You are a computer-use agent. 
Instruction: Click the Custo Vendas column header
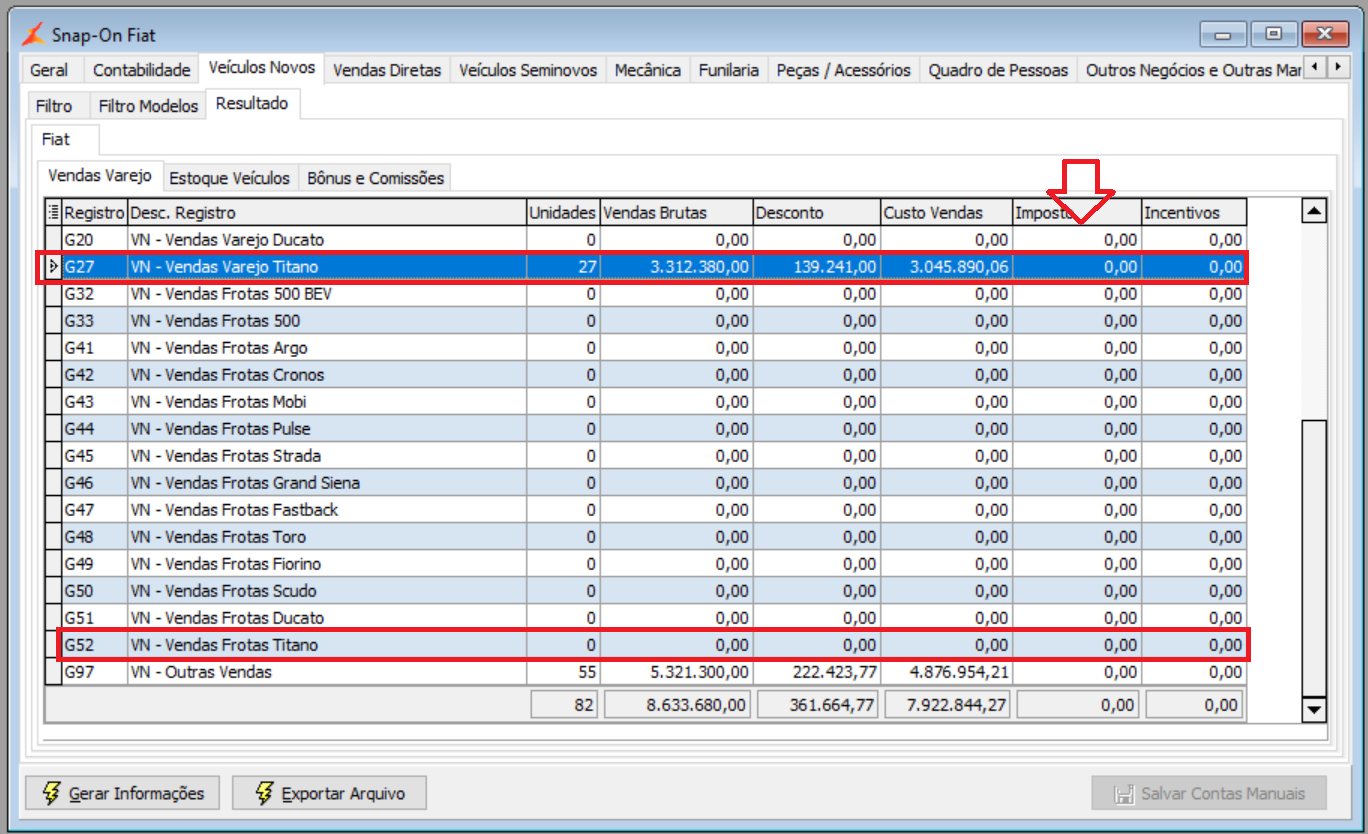[946, 213]
